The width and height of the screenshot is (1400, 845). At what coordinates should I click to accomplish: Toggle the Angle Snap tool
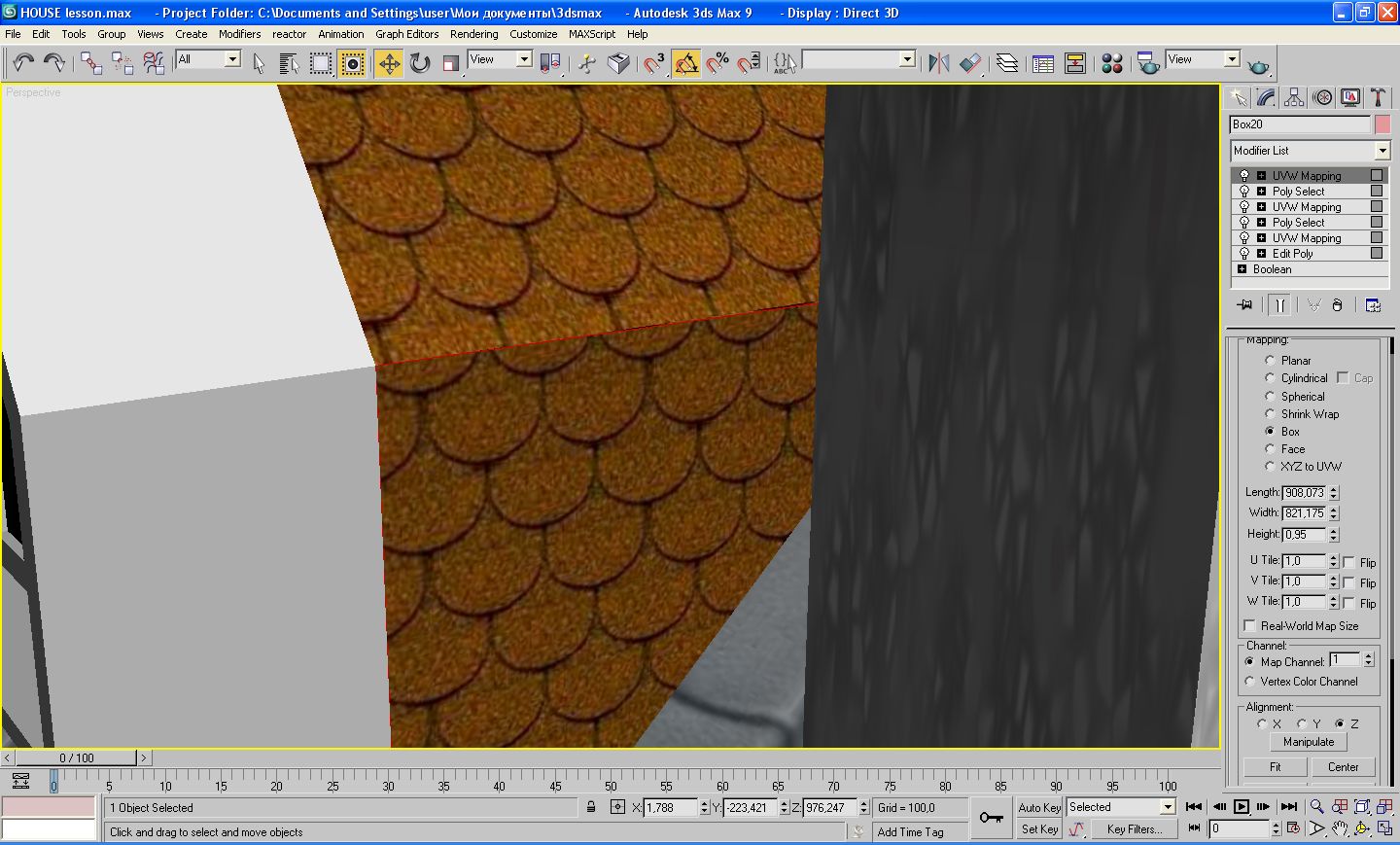(x=685, y=63)
